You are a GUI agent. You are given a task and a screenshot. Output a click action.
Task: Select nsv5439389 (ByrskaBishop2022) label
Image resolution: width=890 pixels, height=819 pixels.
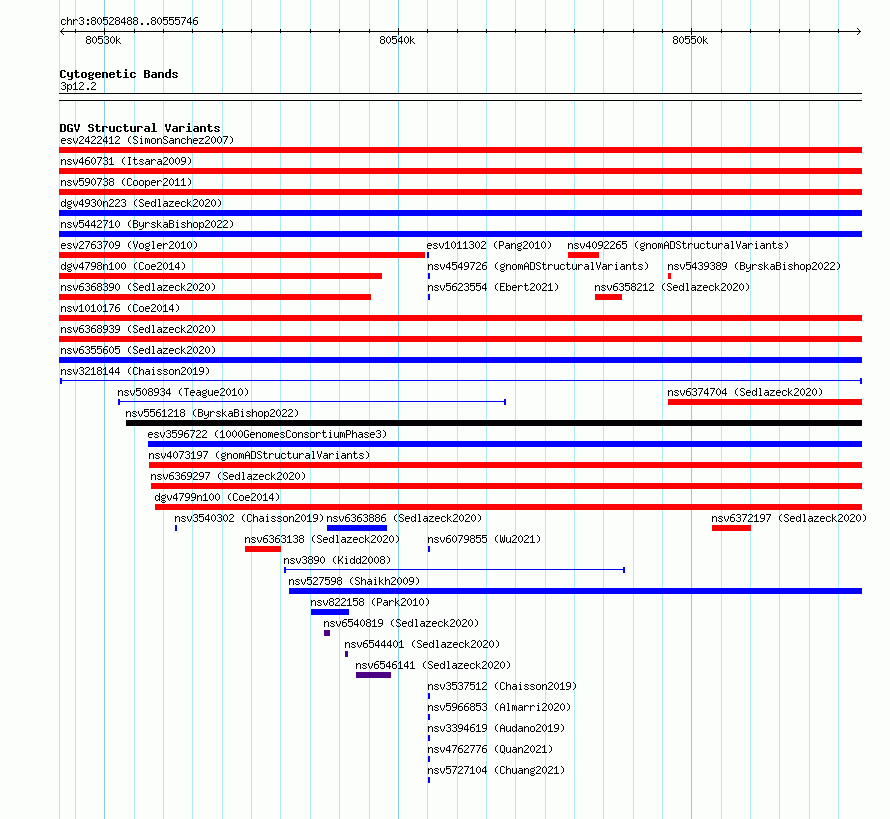coord(754,266)
